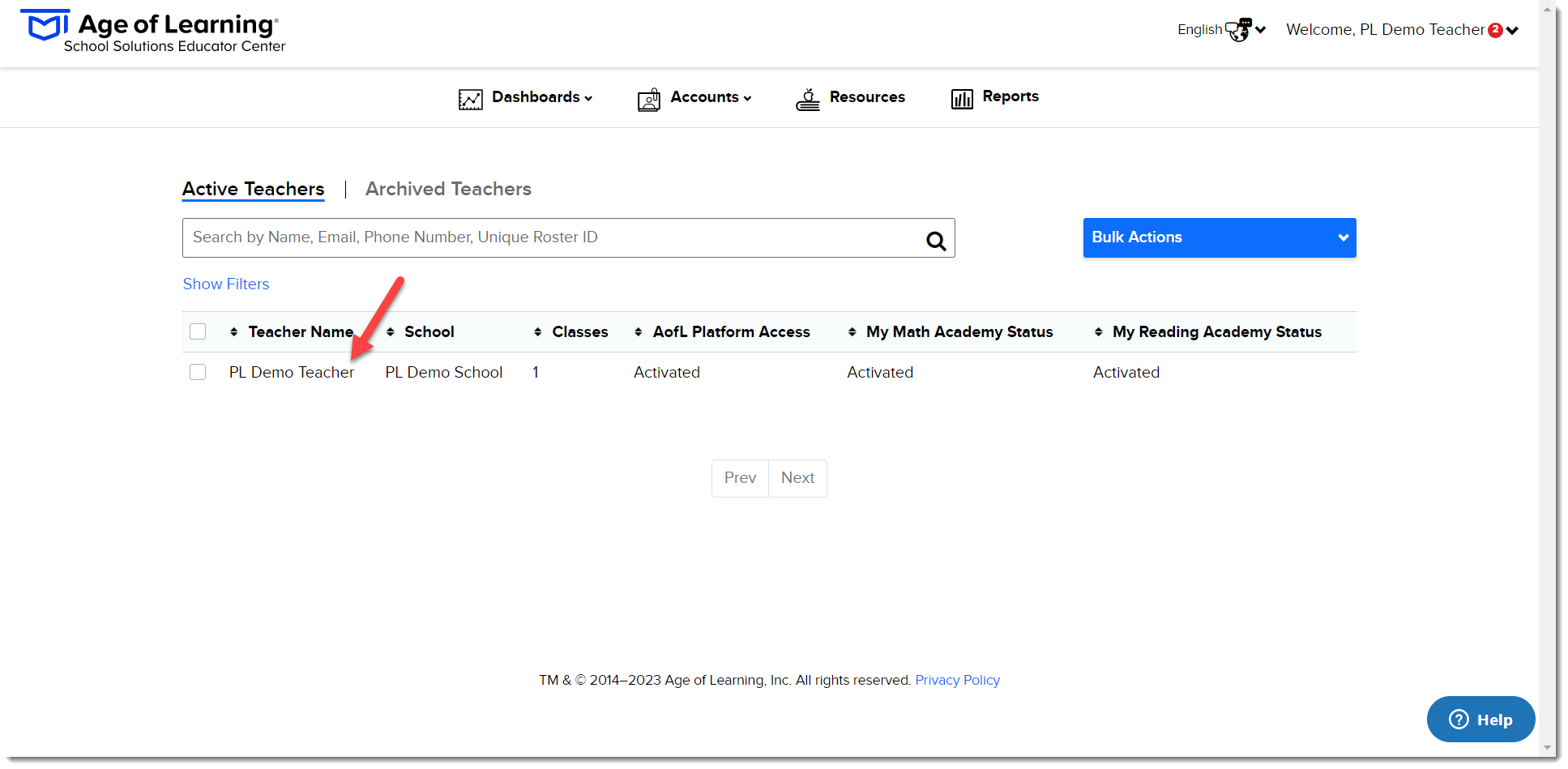Image resolution: width=1568 pixels, height=769 pixels.
Task: Sort by AofL Platform Access arrows
Action: pos(639,331)
